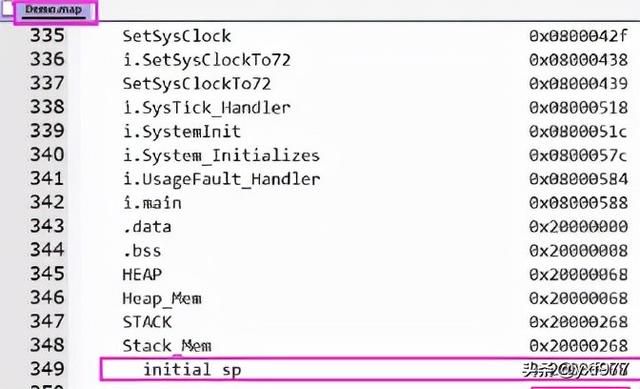Select the i.System_Initializes entry
This screenshot has width=640, height=389.
pyautogui.click(x=221, y=156)
